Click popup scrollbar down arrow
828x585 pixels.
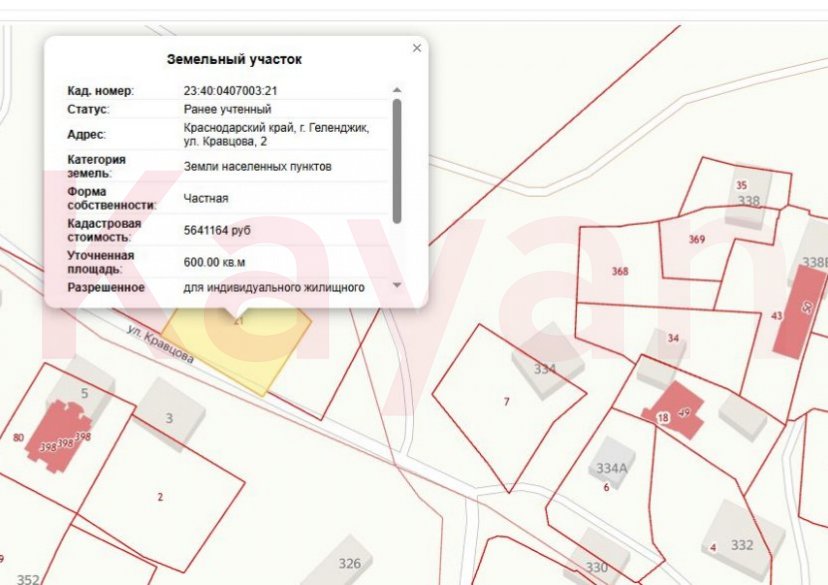point(397,285)
